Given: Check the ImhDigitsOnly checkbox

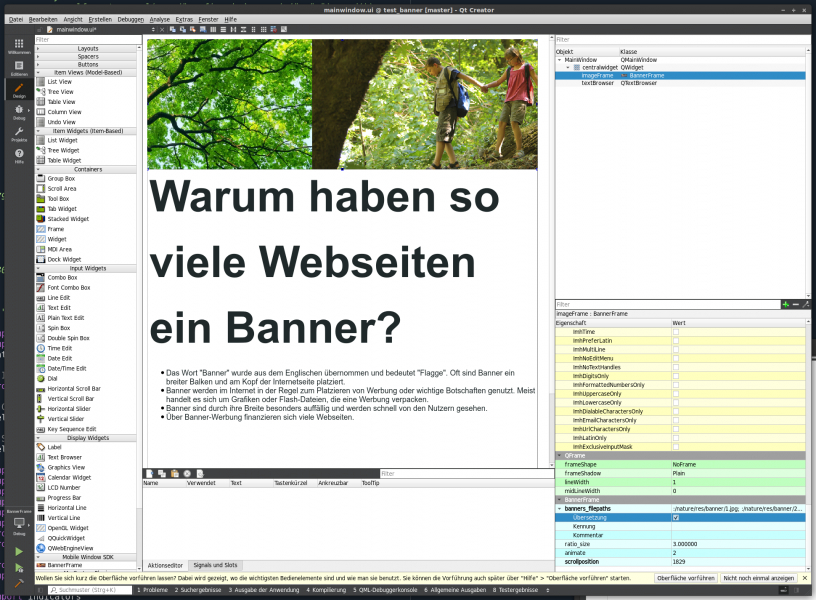Looking at the screenshot, I should coord(676,375).
